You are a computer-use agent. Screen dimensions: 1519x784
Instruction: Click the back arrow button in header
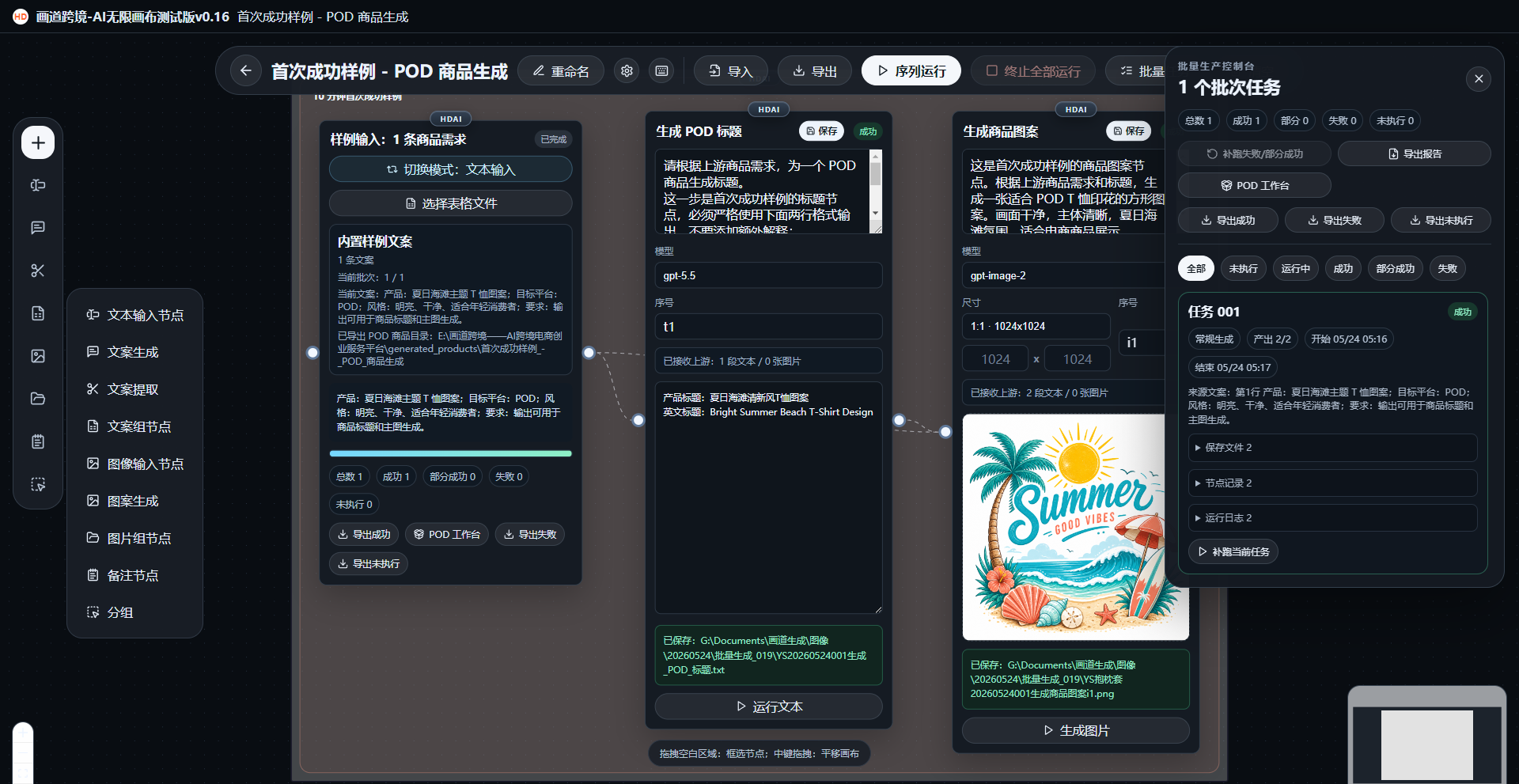tap(246, 71)
